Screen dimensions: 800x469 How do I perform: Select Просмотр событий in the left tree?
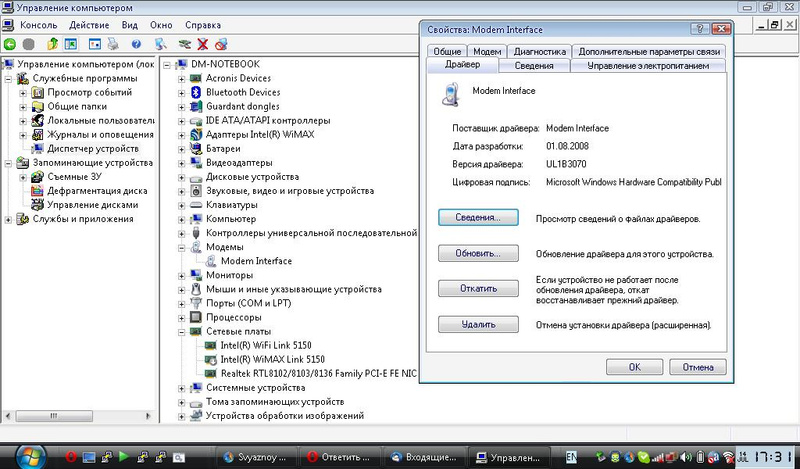pyautogui.click(x=89, y=92)
